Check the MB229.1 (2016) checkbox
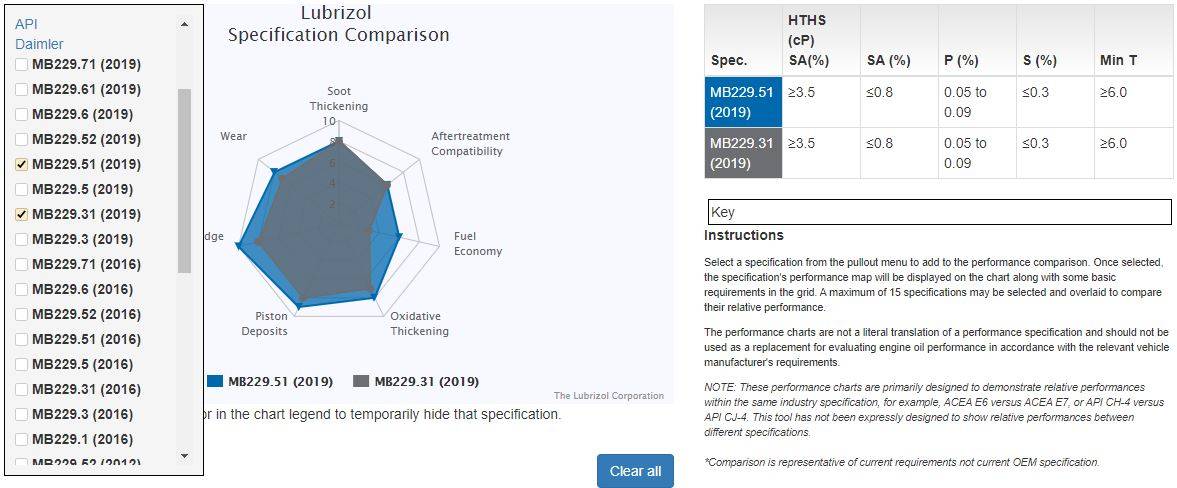Image resolution: width=1177 pixels, height=488 pixels. tap(22, 439)
